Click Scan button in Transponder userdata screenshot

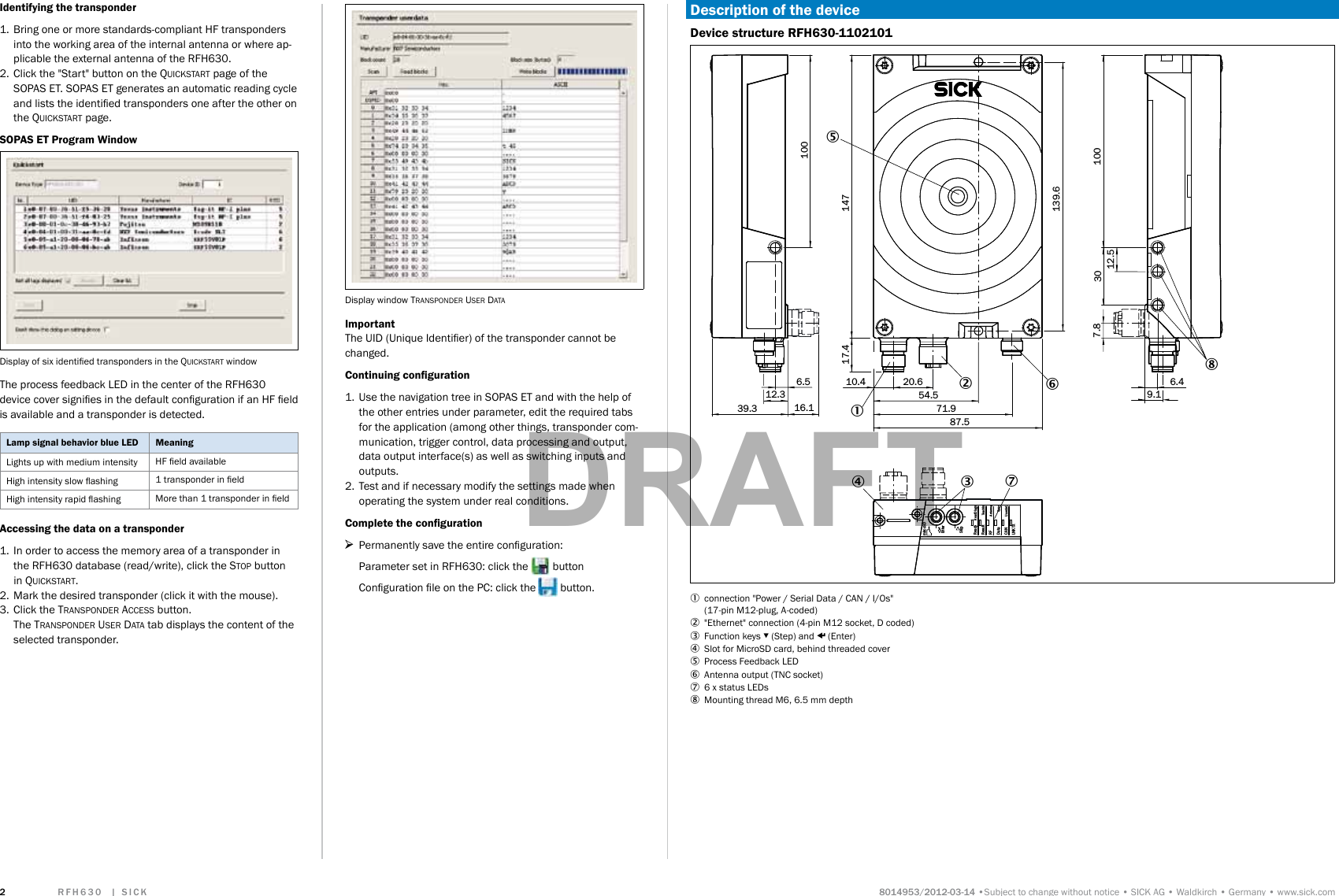coord(373,72)
